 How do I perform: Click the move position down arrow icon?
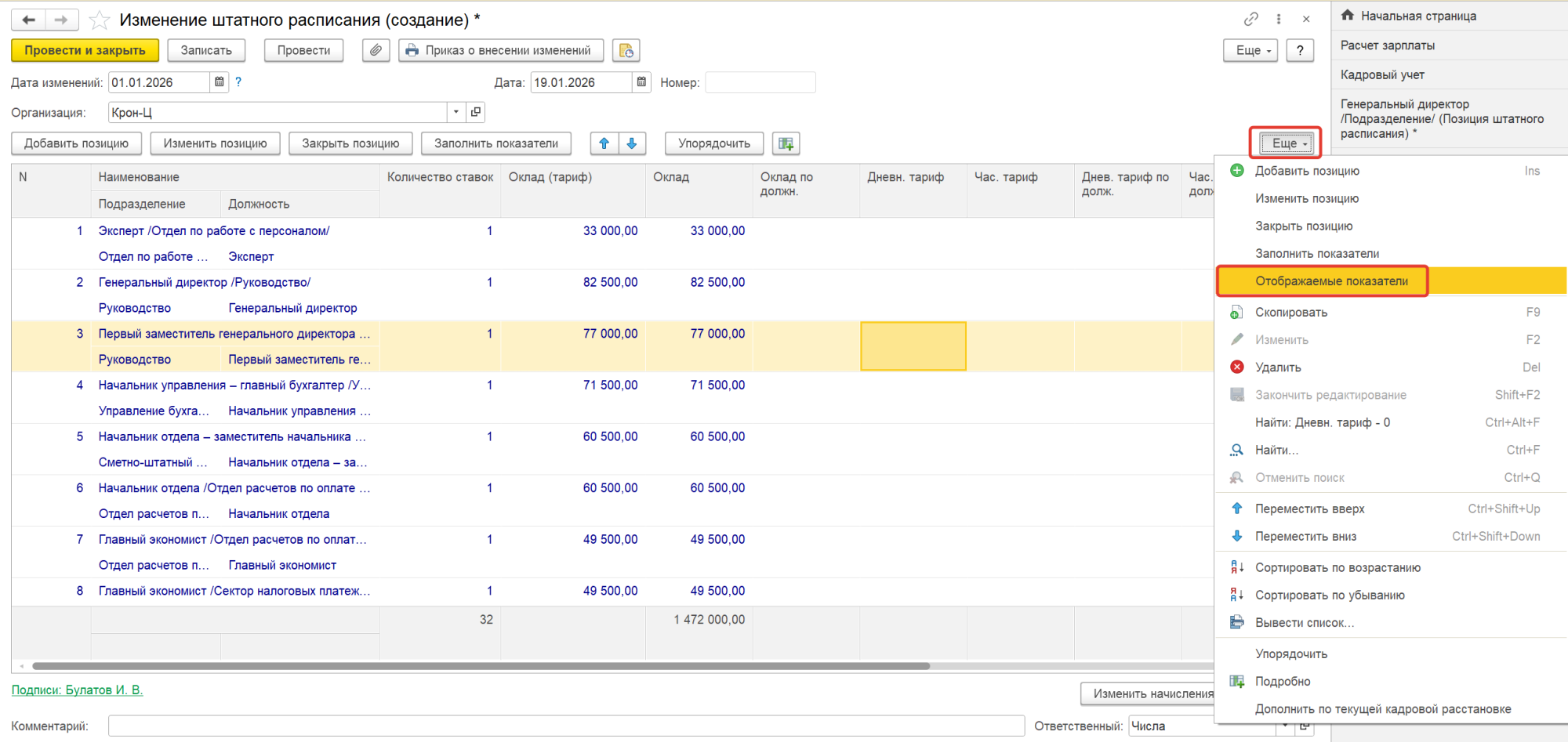tap(631, 143)
